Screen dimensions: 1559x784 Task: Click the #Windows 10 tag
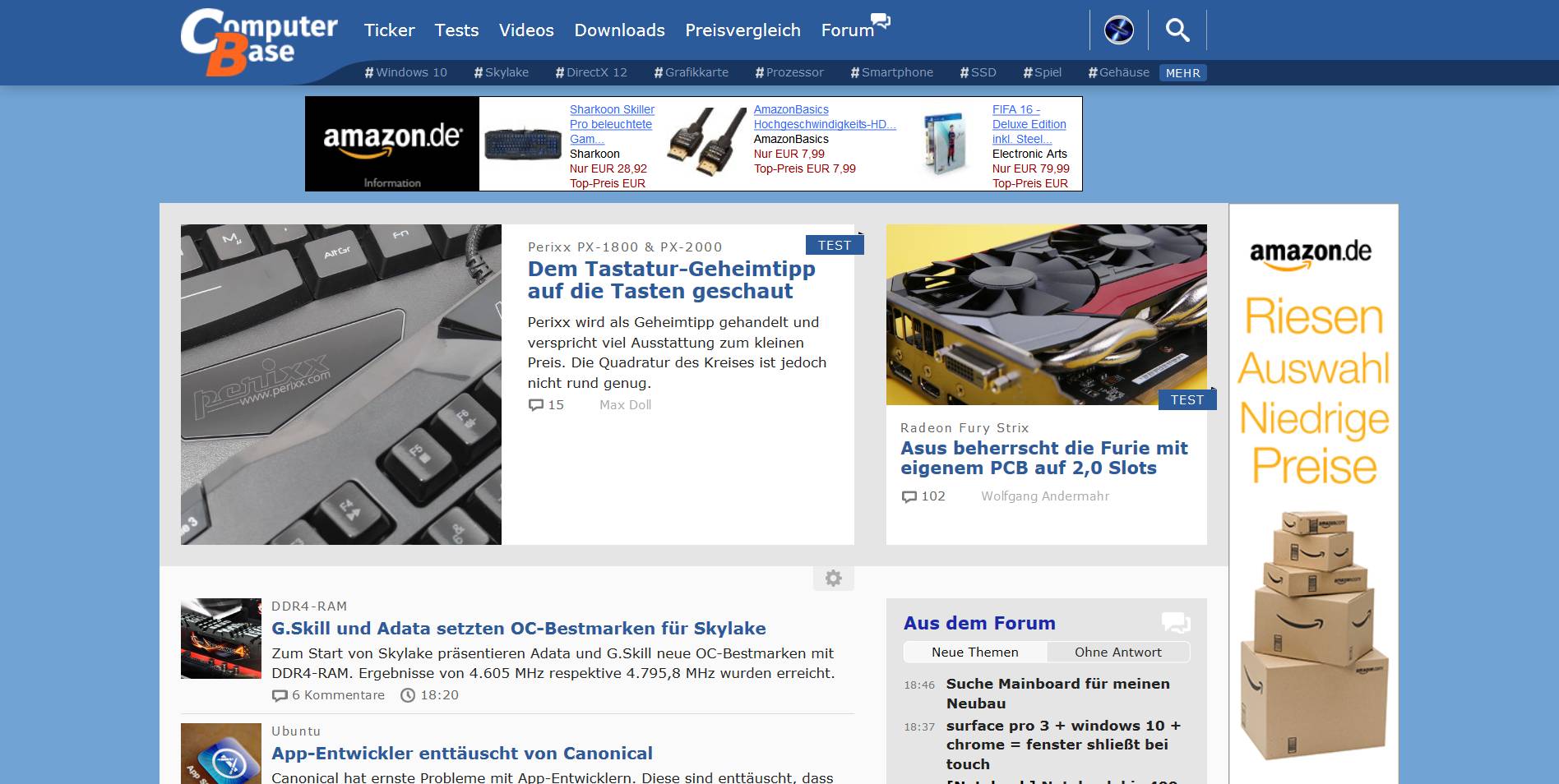[x=406, y=72]
